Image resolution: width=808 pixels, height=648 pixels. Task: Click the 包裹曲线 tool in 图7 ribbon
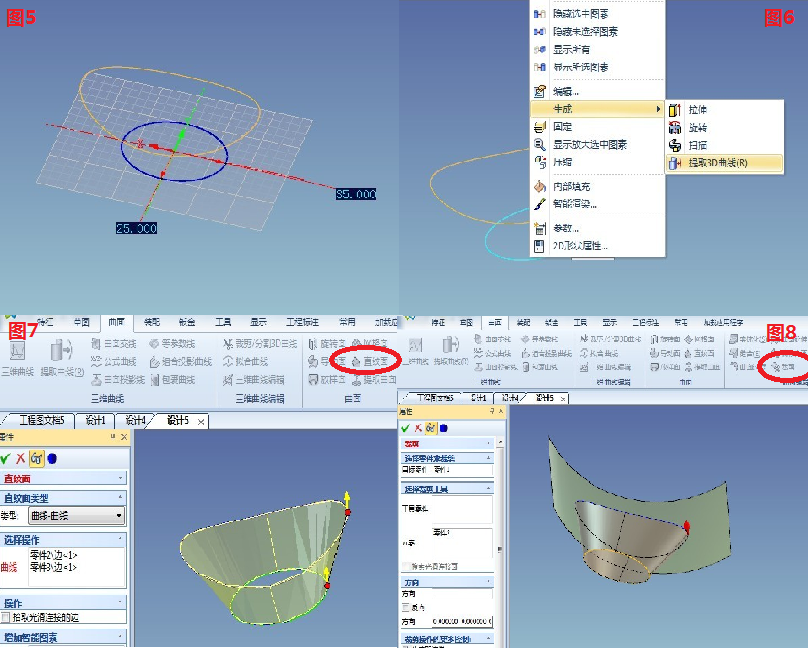(173, 380)
